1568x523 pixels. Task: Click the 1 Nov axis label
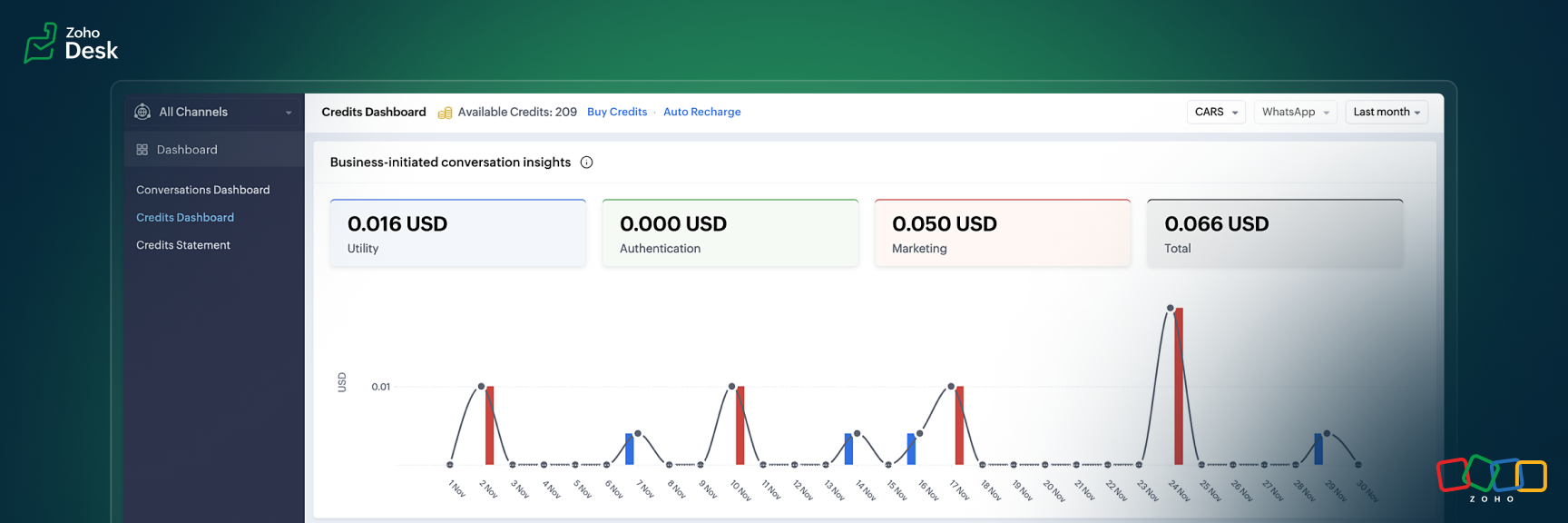click(x=456, y=488)
